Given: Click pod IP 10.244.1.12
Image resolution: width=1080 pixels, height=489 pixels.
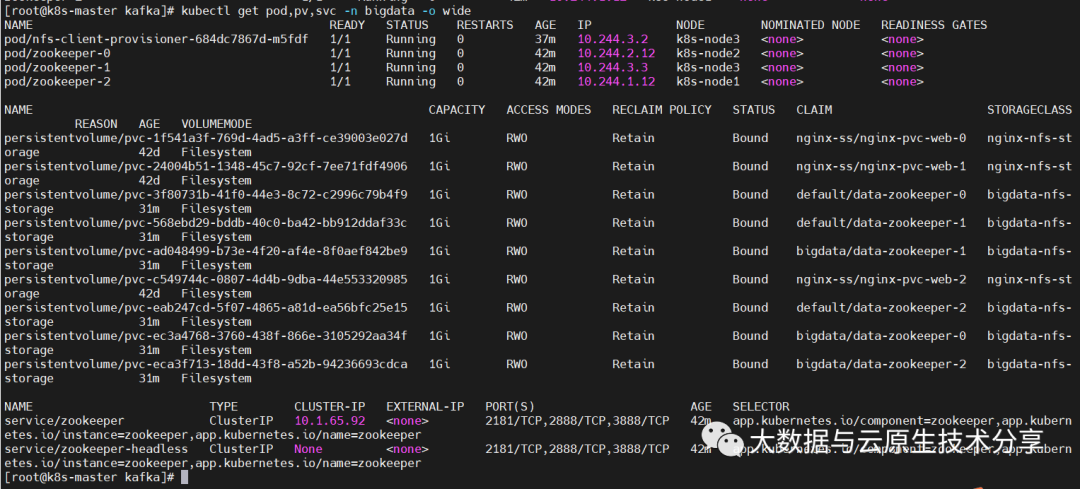Looking at the screenshot, I should pyautogui.click(x=616, y=82).
